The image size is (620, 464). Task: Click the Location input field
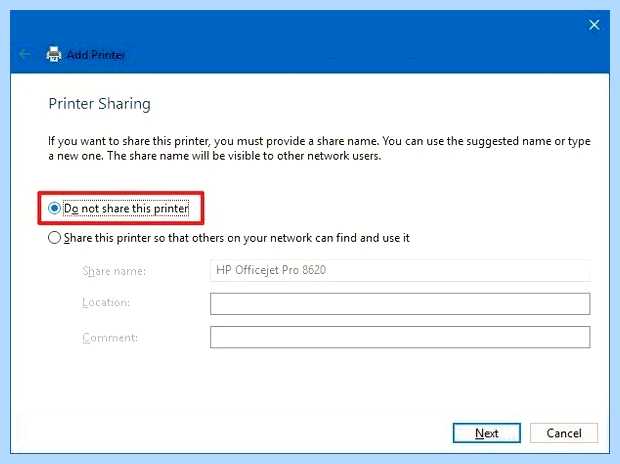coord(400,304)
